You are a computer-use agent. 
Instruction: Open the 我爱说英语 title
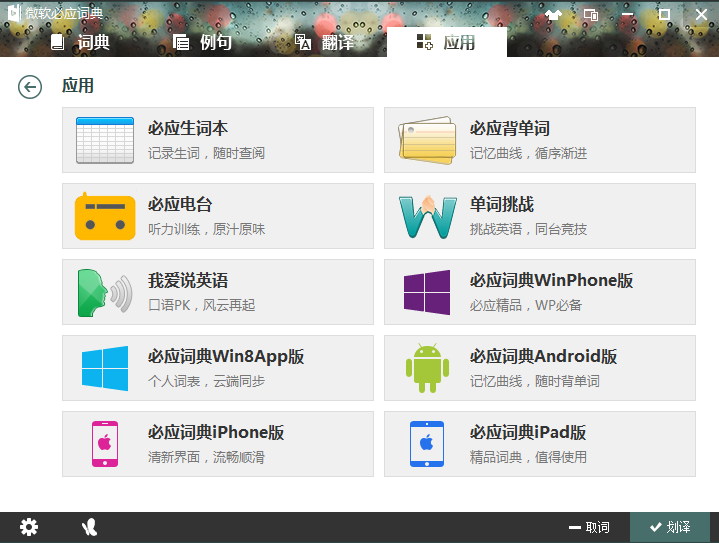click(188, 280)
